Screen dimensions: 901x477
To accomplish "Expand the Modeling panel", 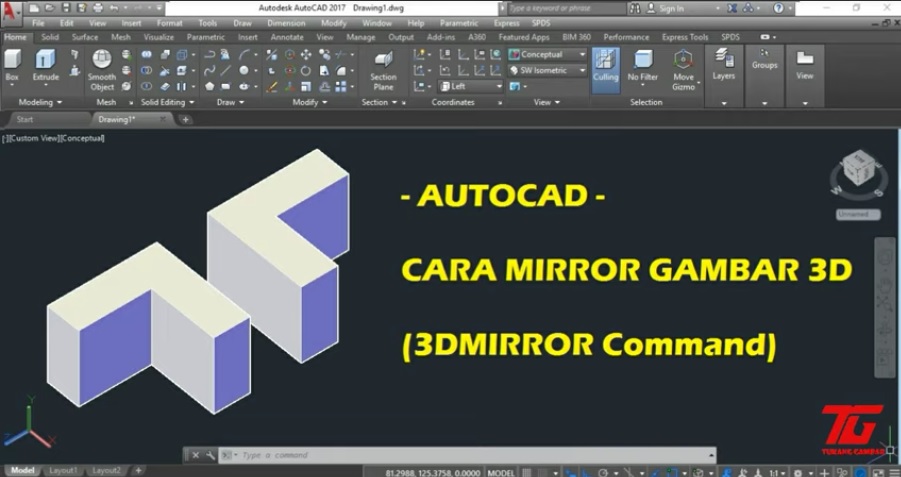I will [40, 102].
